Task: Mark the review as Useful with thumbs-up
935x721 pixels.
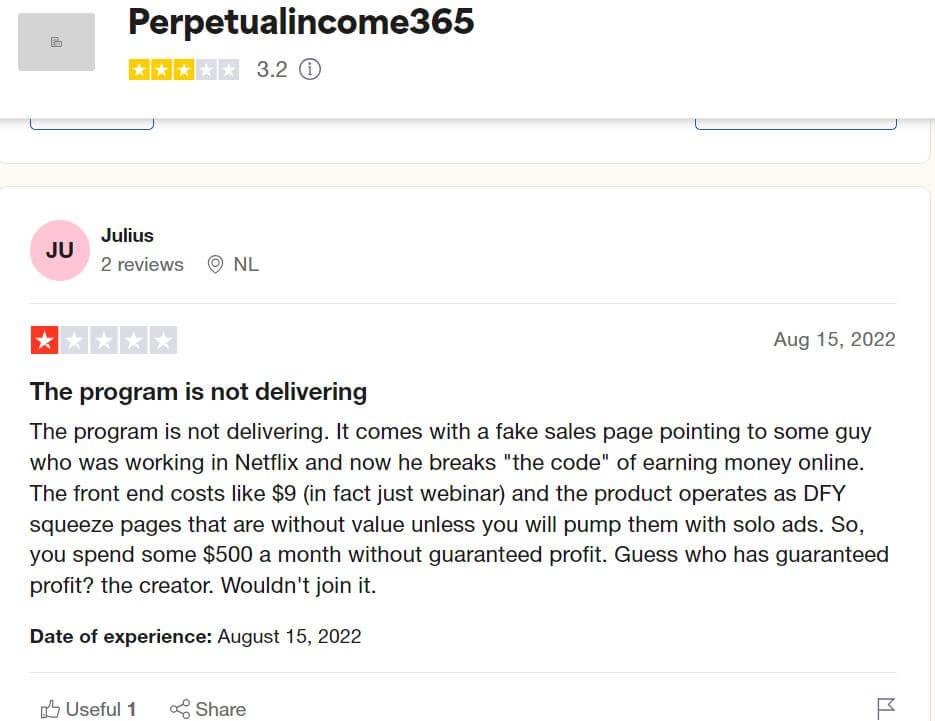Action: (x=50, y=709)
